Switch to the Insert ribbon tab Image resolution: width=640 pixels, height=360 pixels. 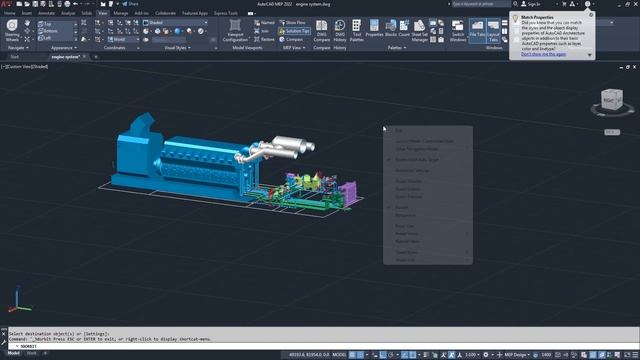click(27, 13)
